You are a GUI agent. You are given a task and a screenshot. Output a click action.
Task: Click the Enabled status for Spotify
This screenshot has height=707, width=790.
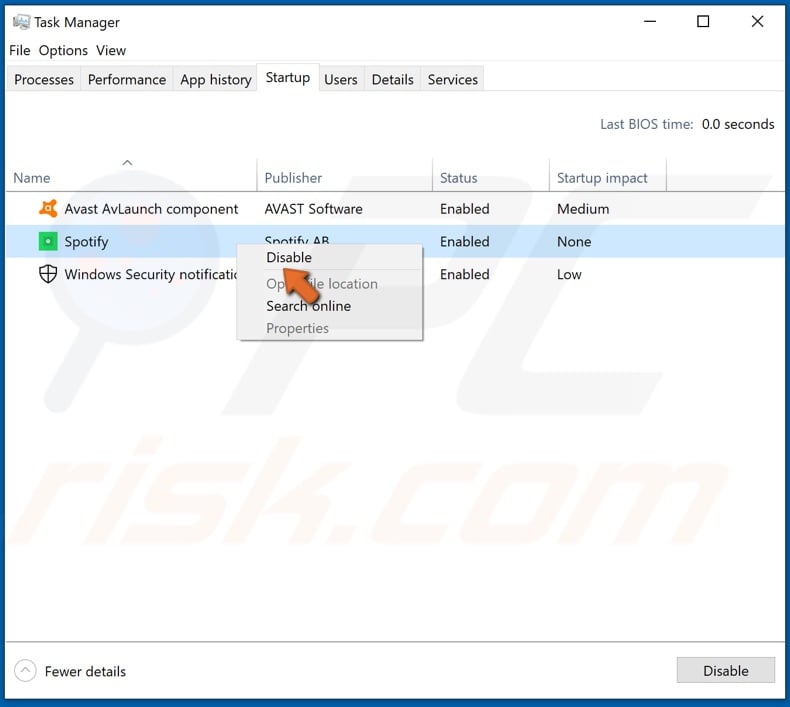[x=465, y=241]
